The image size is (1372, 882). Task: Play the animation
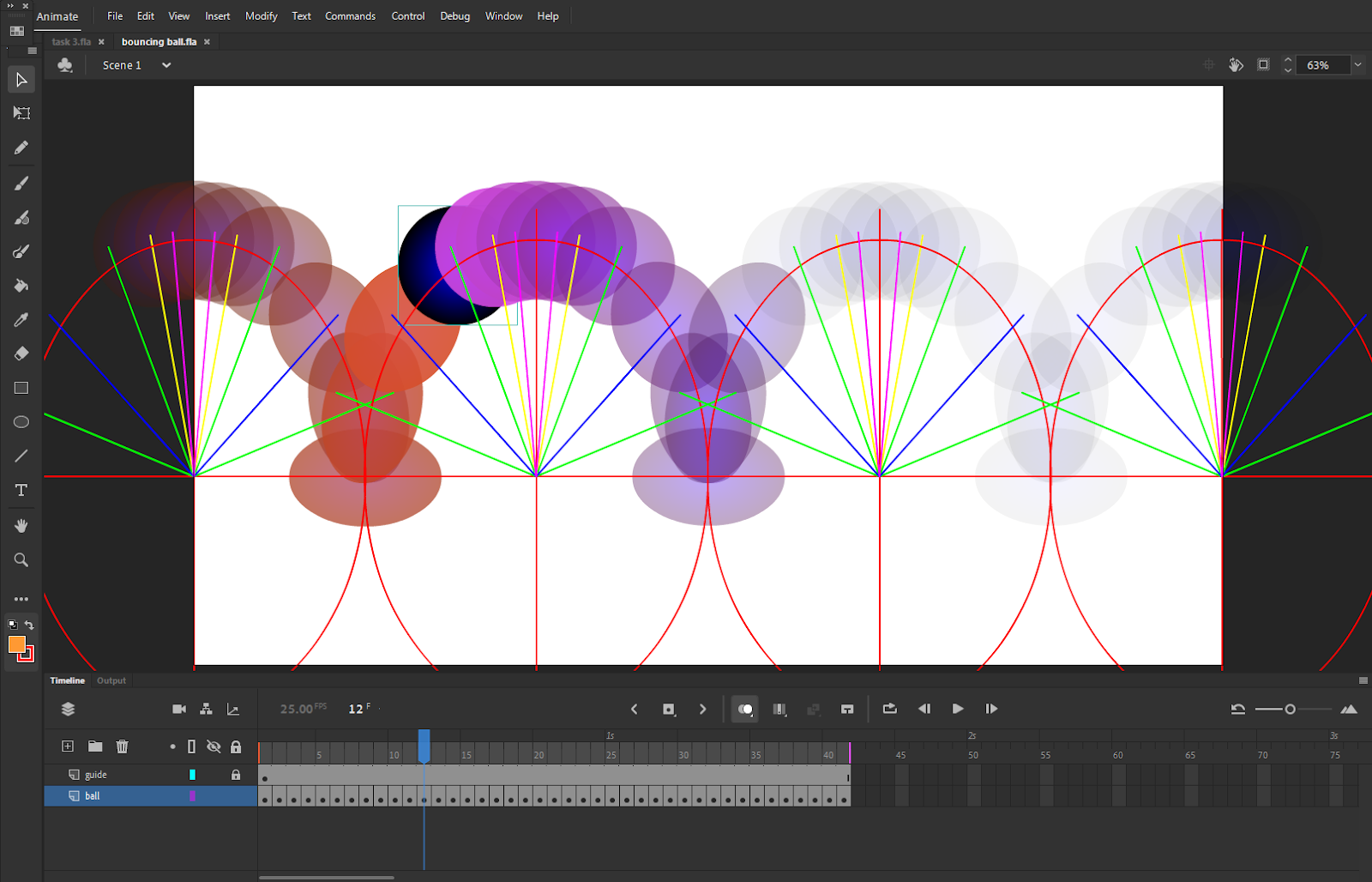tap(958, 709)
